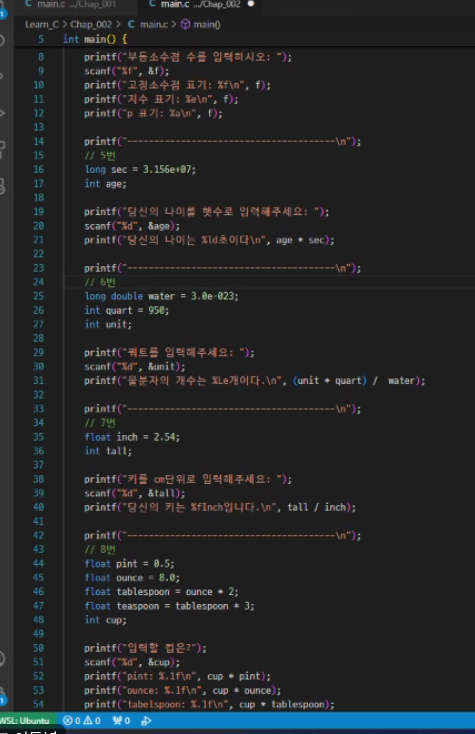Place cursor on 'int age;' declaration
Screen dimensions: 475x734
click(105, 184)
